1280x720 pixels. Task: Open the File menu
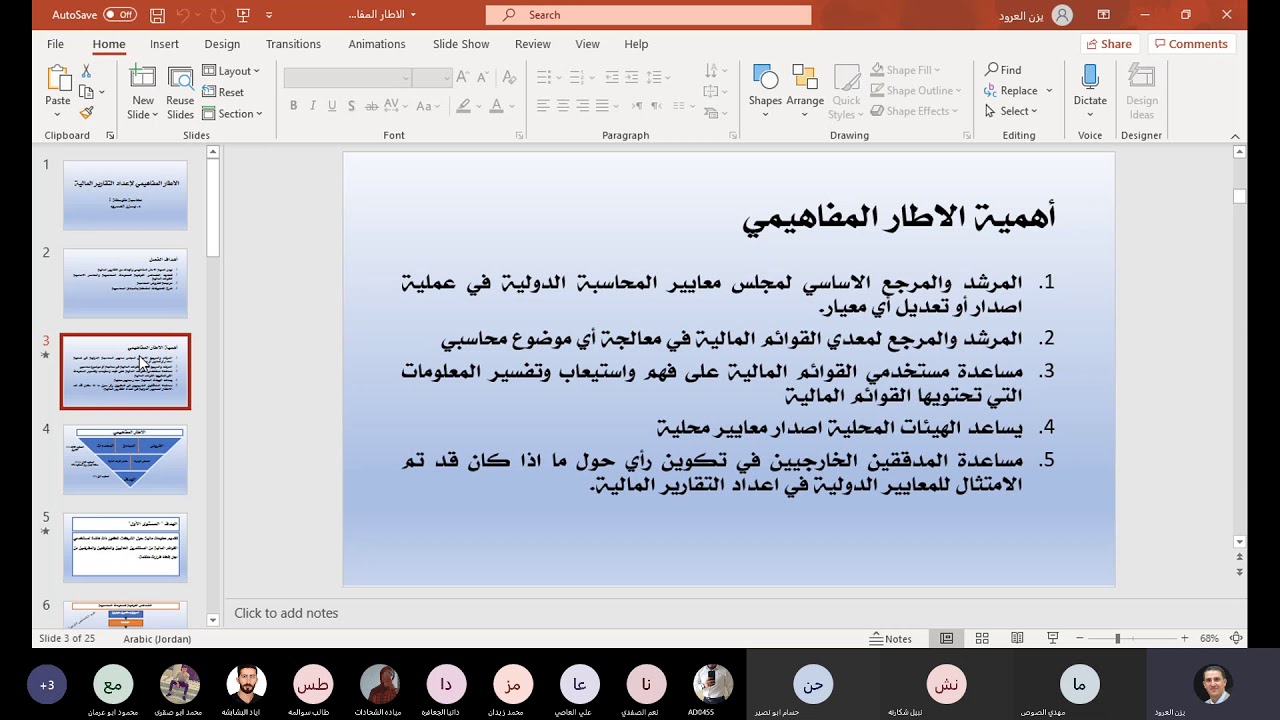[55, 44]
